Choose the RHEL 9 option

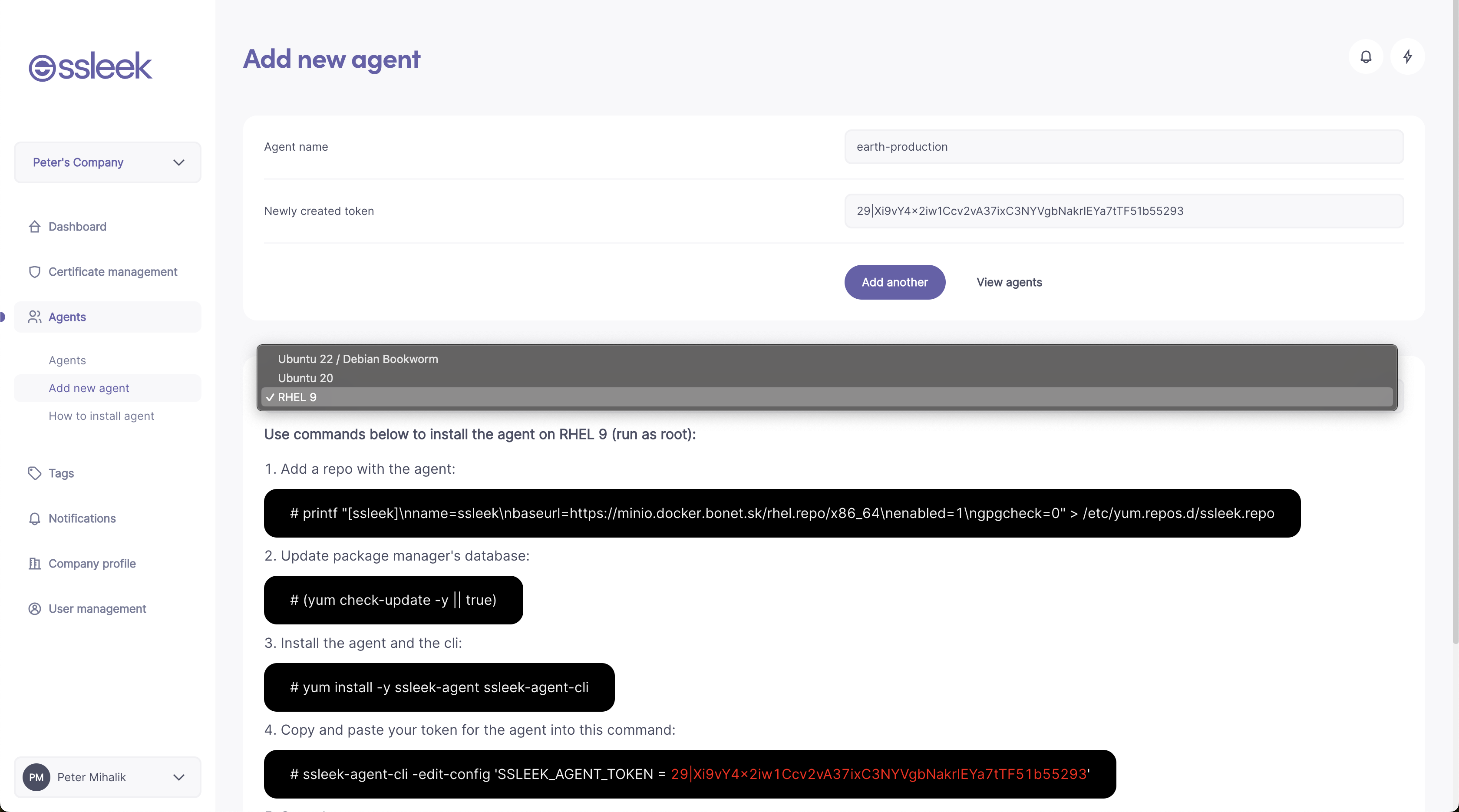[x=827, y=397]
